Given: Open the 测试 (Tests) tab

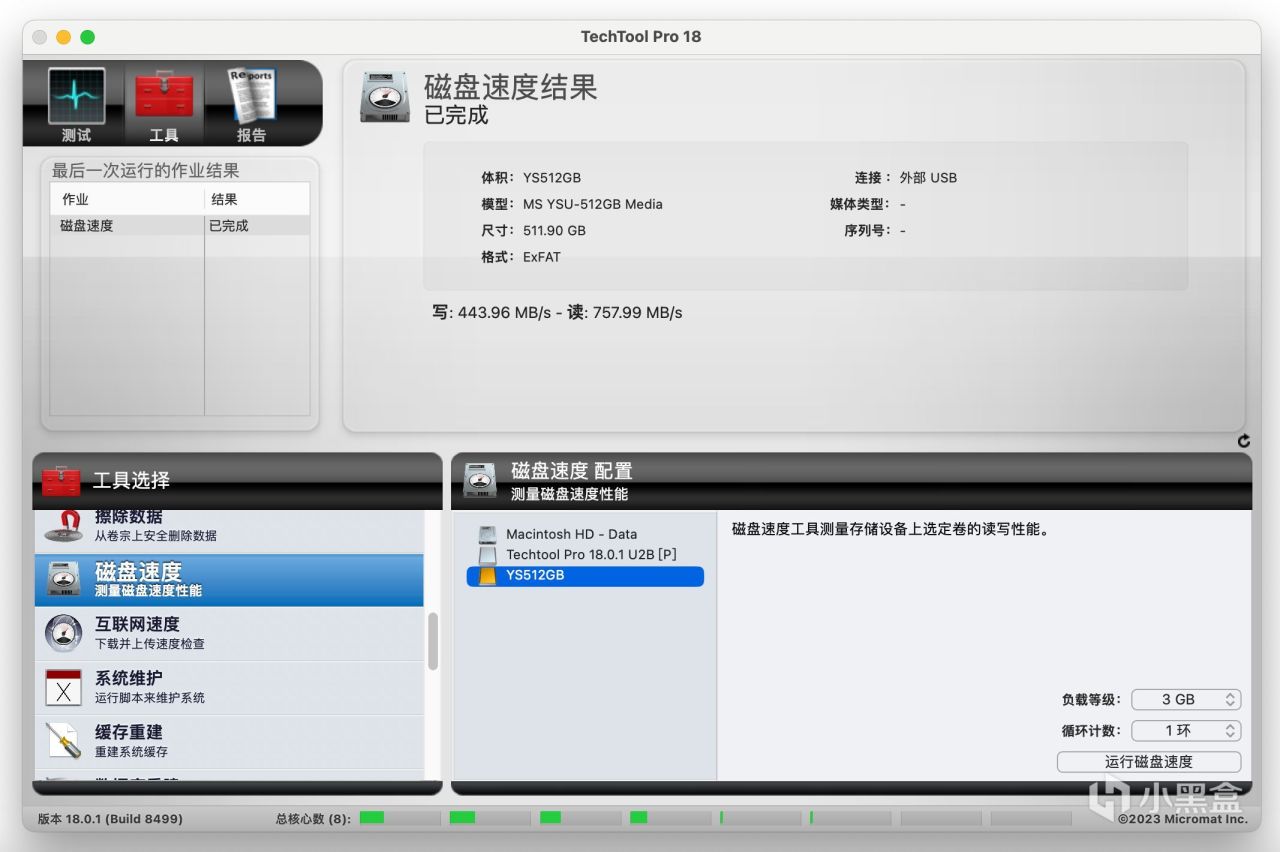Looking at the screenshot, I should [x=77, y=105].
